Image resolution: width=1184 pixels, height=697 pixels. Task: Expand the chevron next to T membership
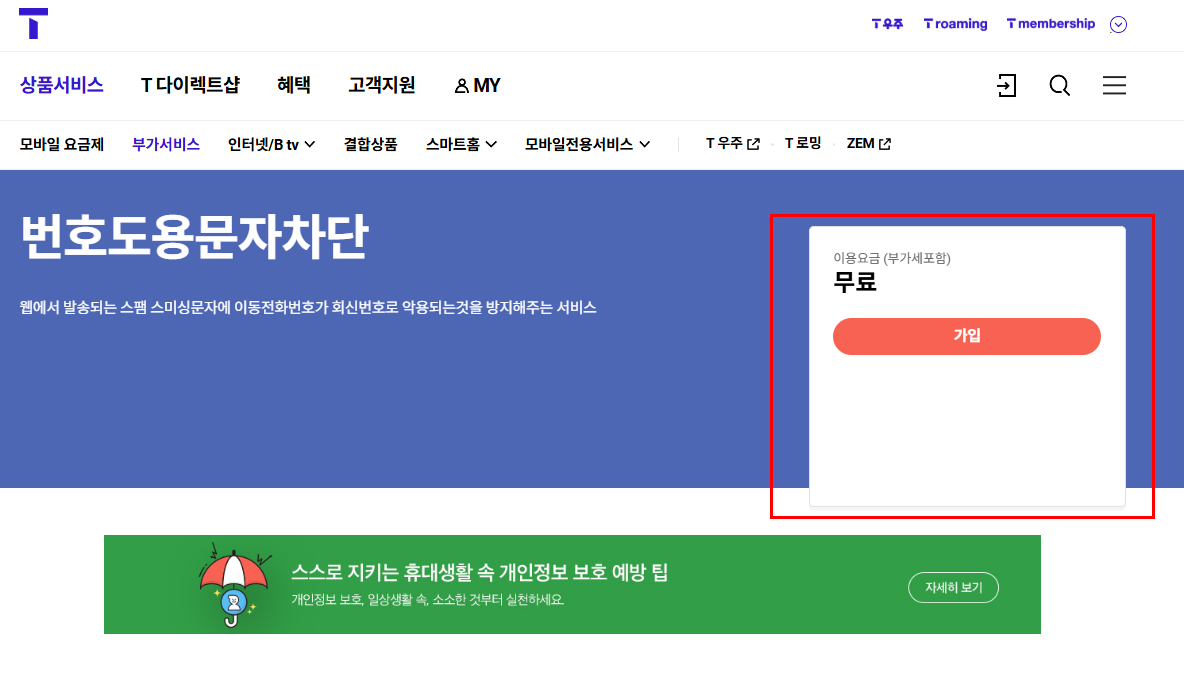pyautogui.click(x=1118, y=24)
